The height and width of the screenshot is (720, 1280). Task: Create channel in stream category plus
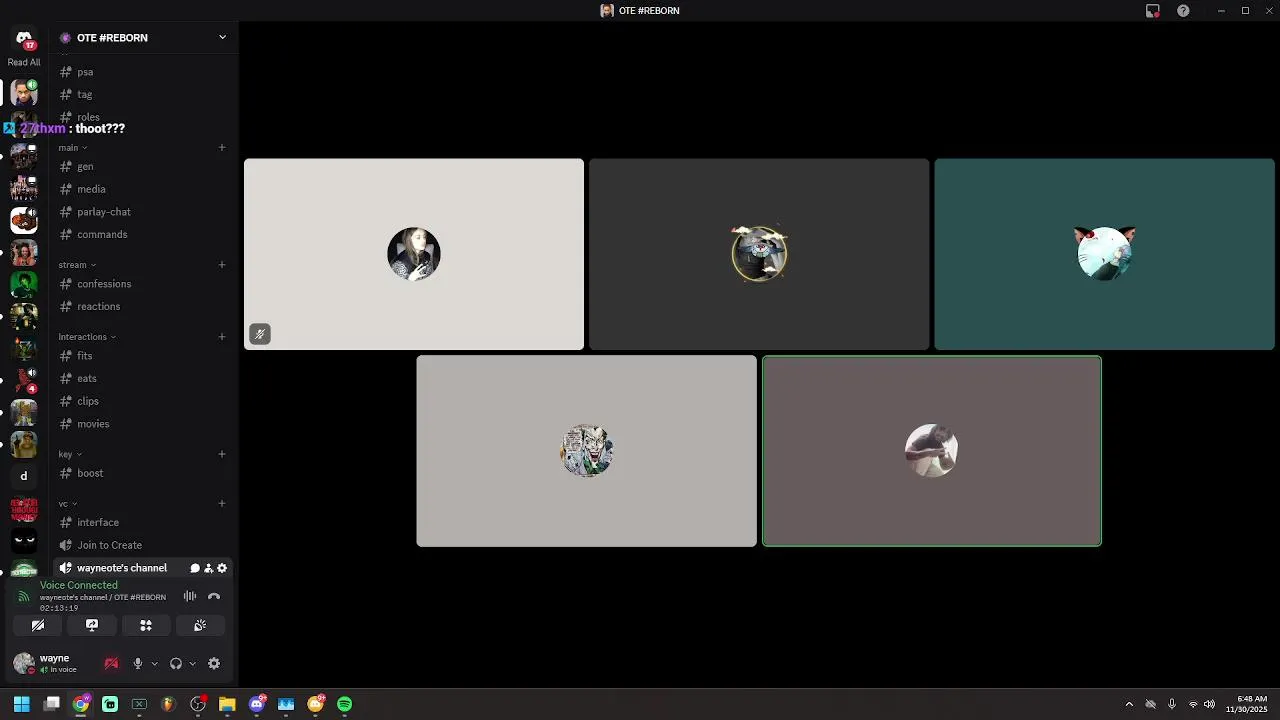click(222, 265)
